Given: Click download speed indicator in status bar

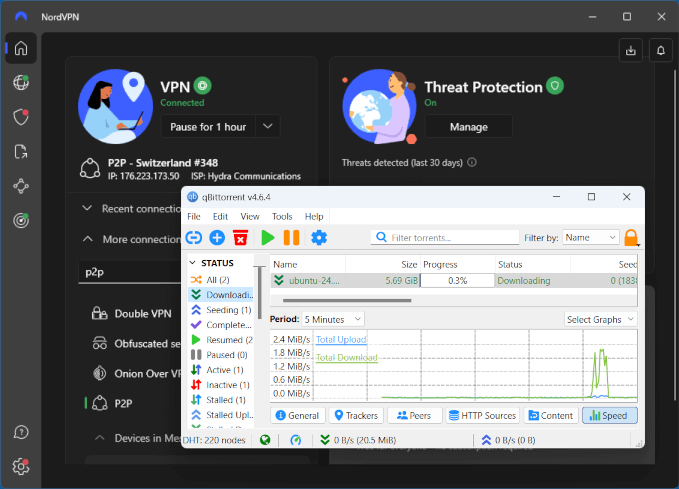Looking at the screenshot, I should (358, 440).
